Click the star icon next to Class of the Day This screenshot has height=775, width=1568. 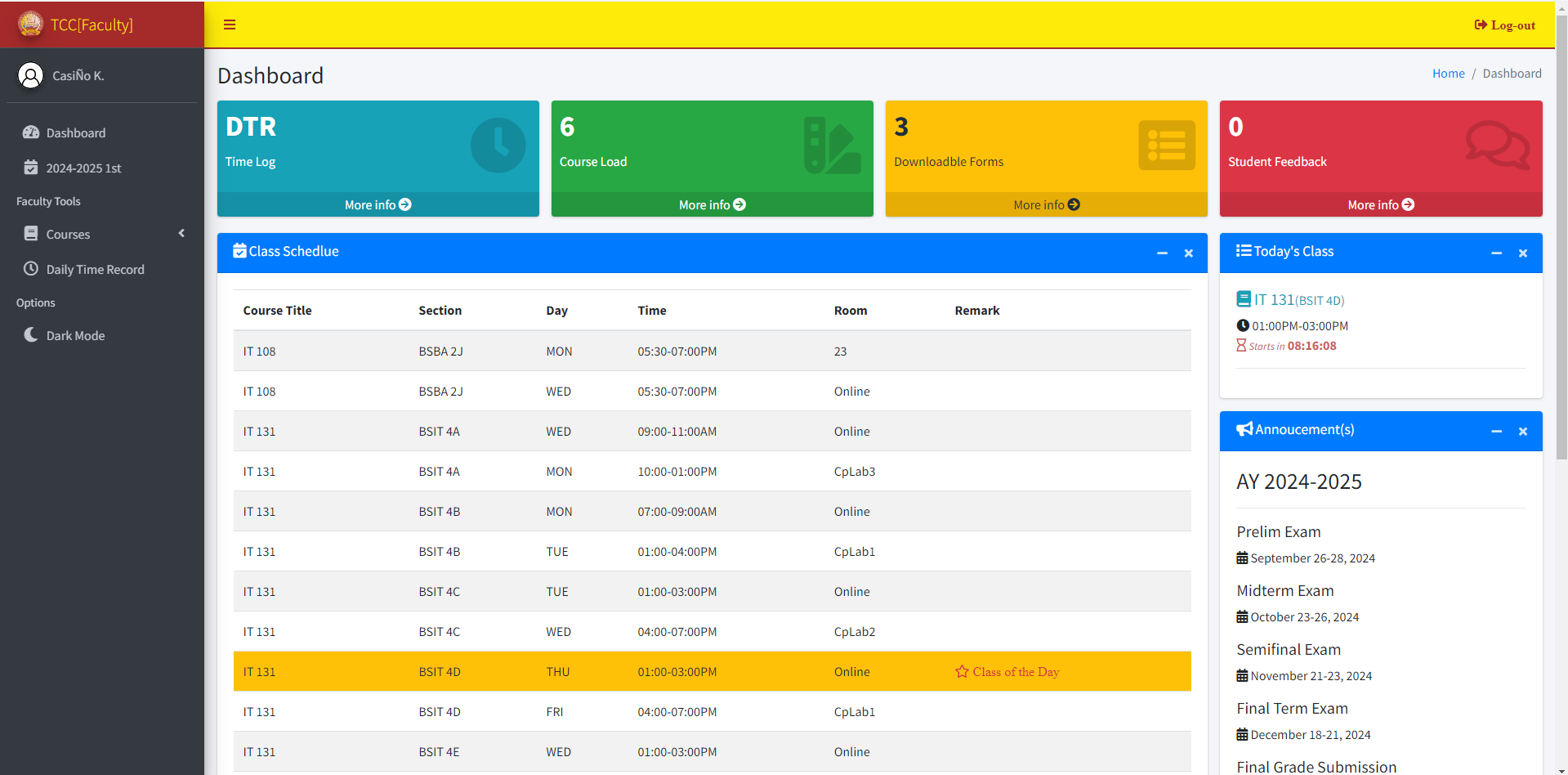(962, 672)
